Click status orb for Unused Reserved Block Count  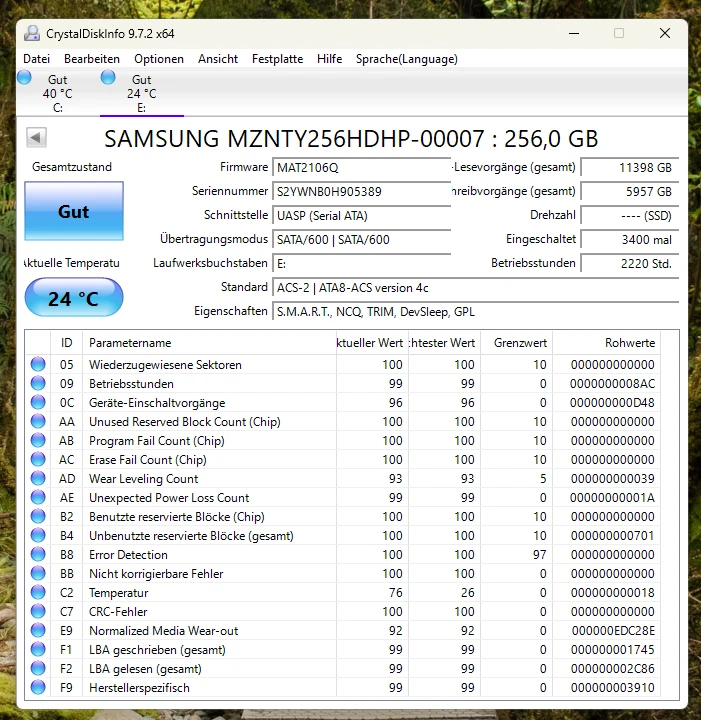(x=38, y=421)
